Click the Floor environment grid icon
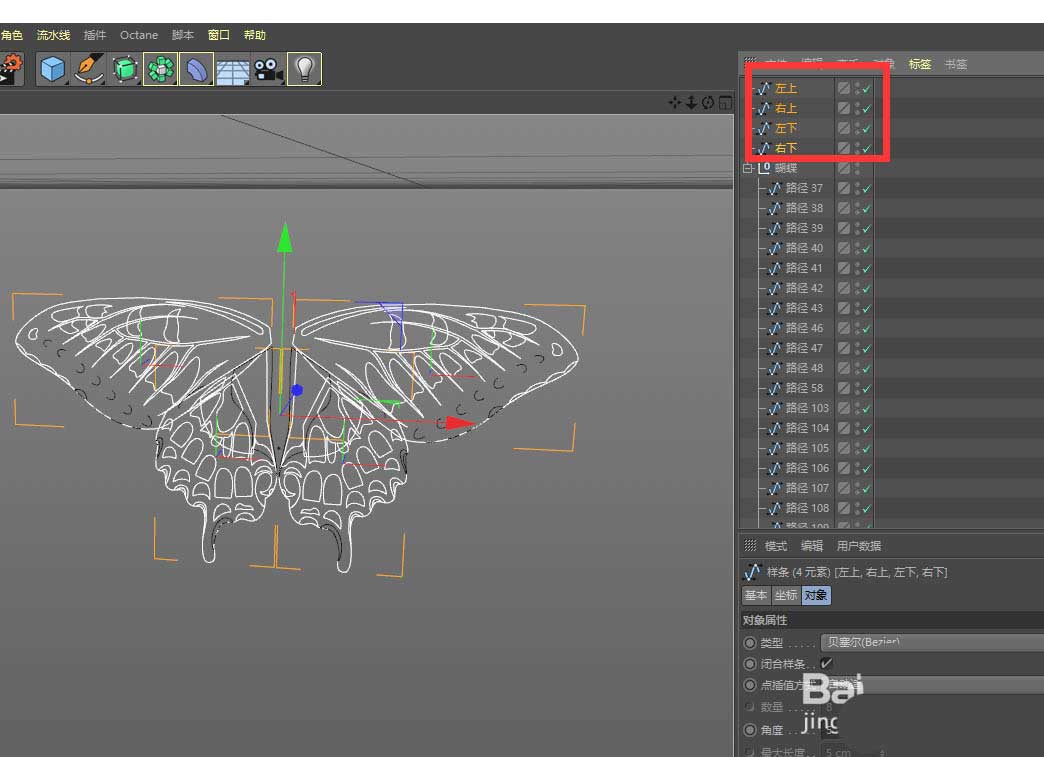1044x757 pixels. 232,70
